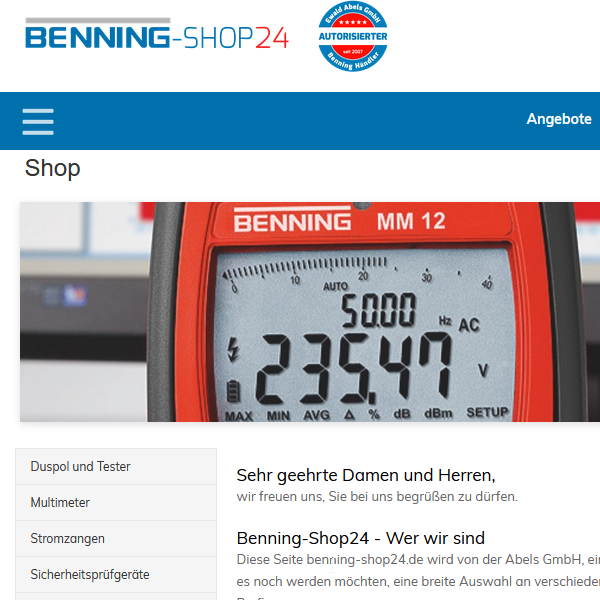600x600 pixels.
Task: Click the MM 12 model label
Action: pyautogui.click(x=411, y=221)
